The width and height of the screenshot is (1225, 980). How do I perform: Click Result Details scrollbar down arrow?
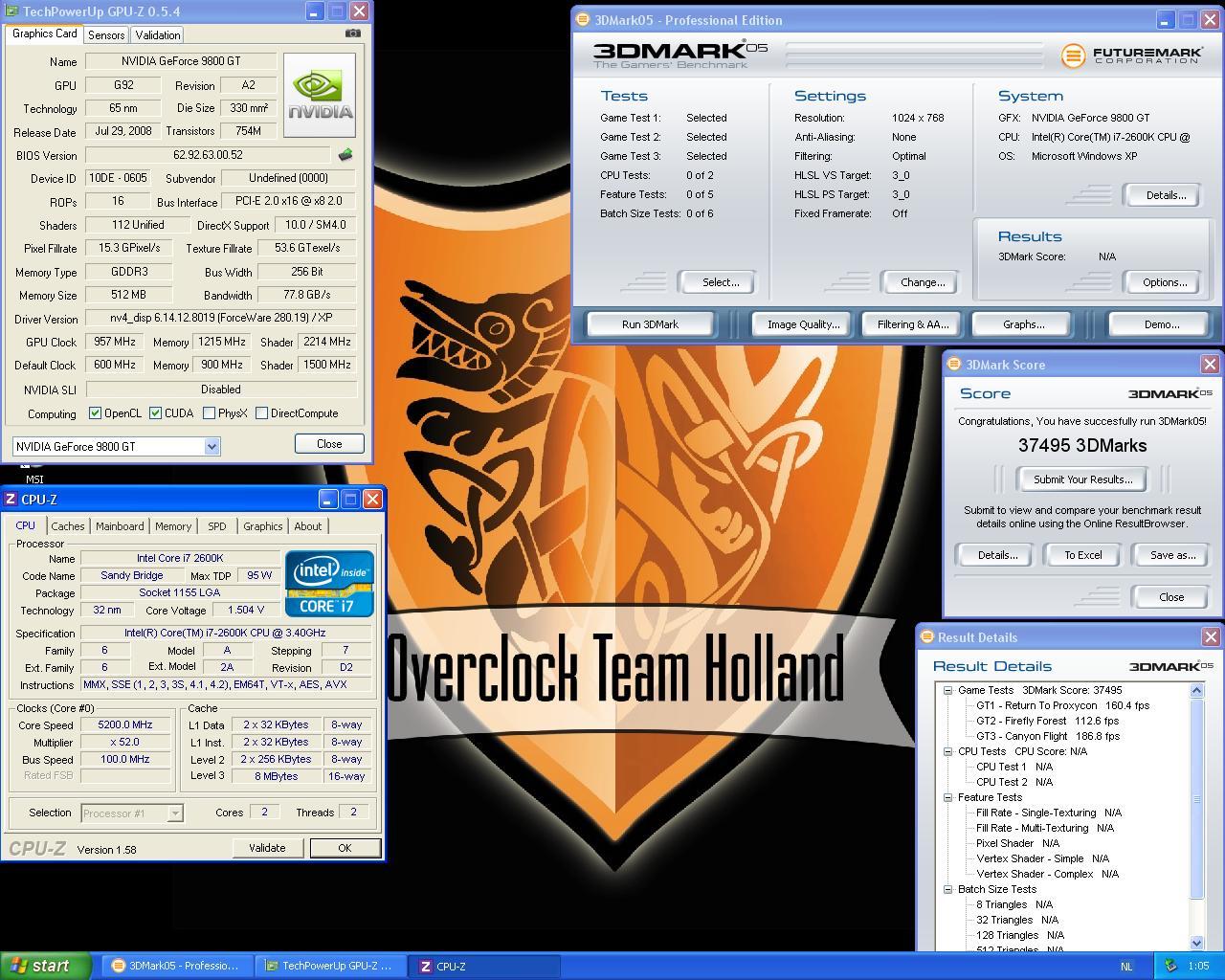tap(1196, 943)
